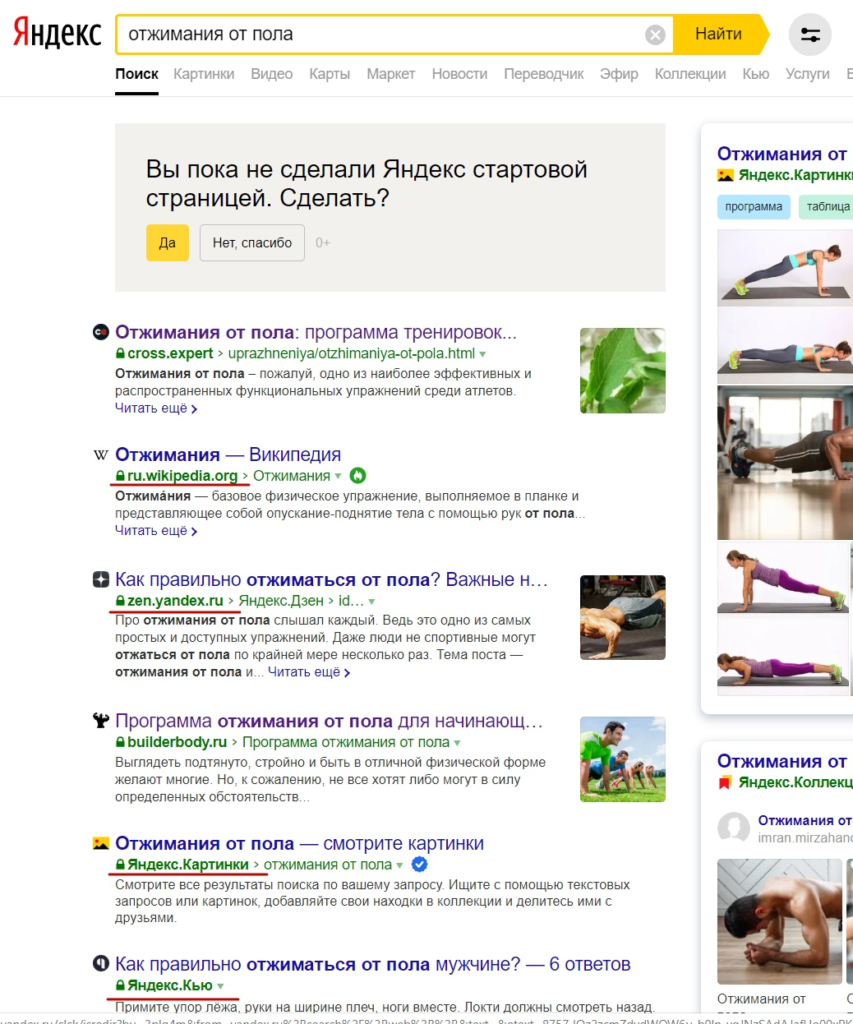Decline with the Нет, спасибо button

252,243
